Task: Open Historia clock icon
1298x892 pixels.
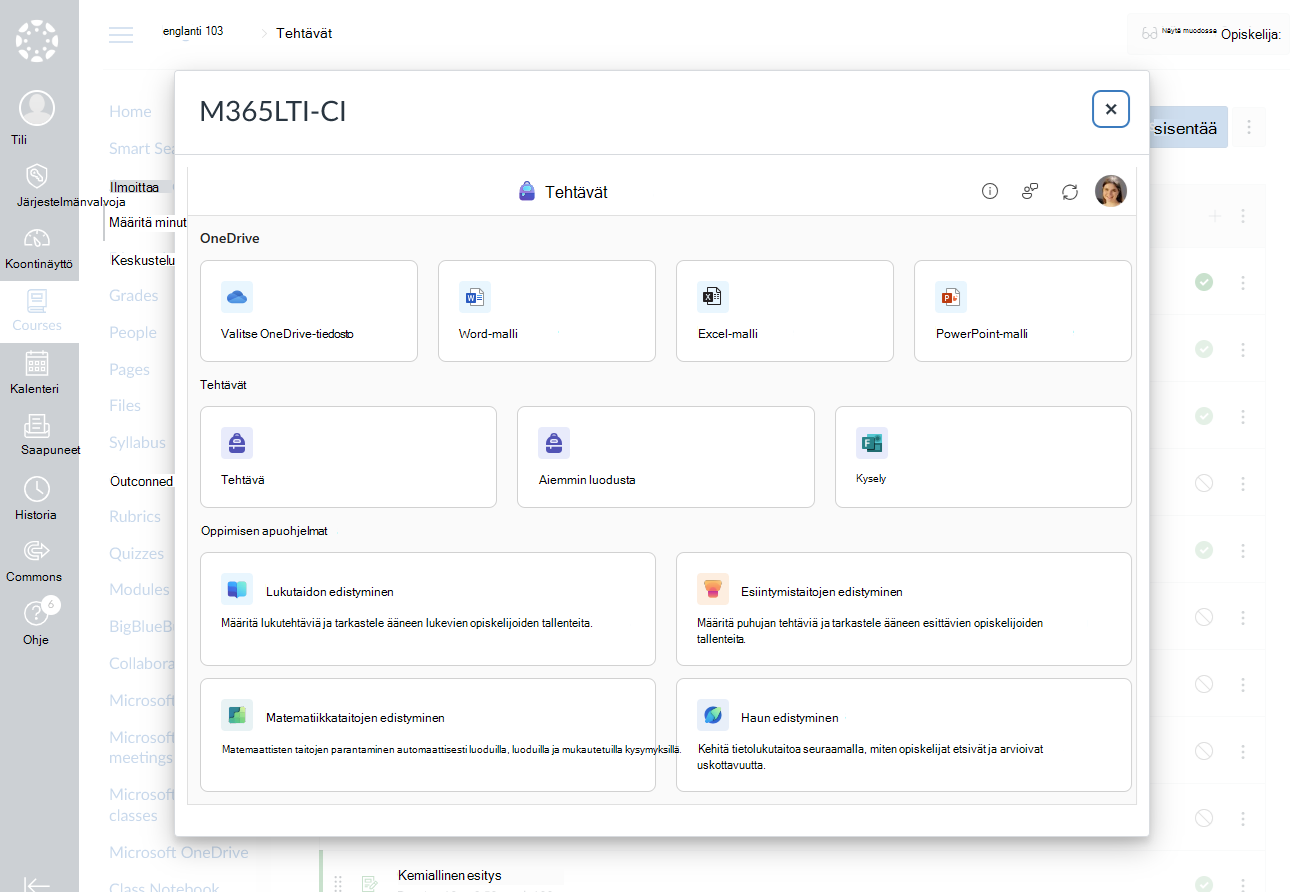Action: click(37, 489)
